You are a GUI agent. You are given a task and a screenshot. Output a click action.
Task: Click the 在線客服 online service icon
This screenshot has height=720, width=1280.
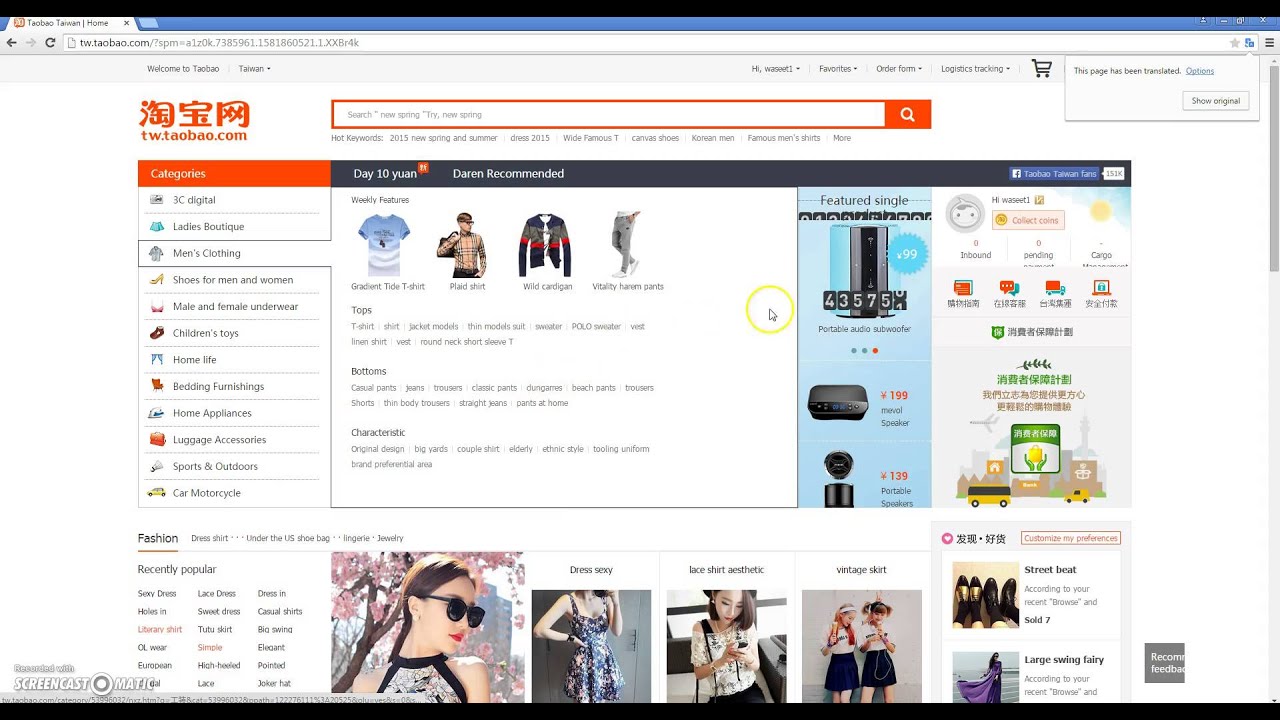(x=1008, y=288)
